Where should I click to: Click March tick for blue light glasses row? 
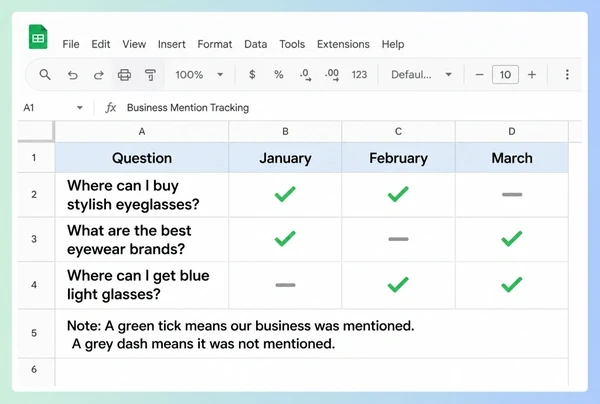tap(512, 285)
